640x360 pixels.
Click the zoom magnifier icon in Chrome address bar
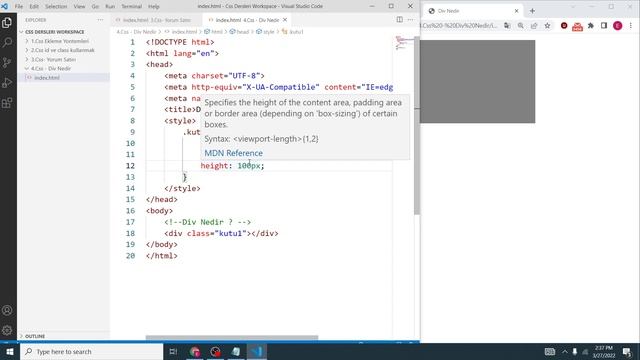pos(520,25)
